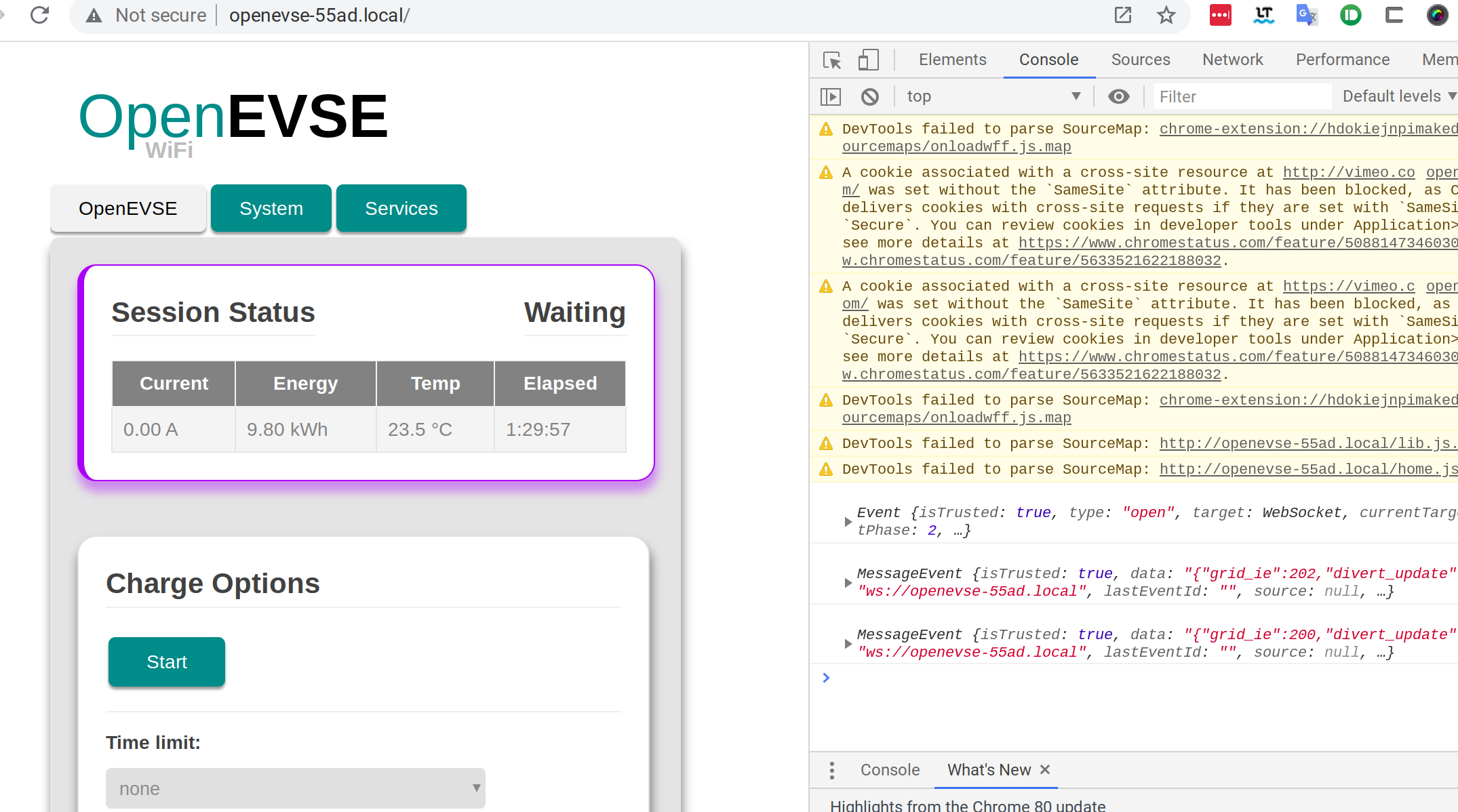Bookmark the page with the star icon

(1166, 15)
